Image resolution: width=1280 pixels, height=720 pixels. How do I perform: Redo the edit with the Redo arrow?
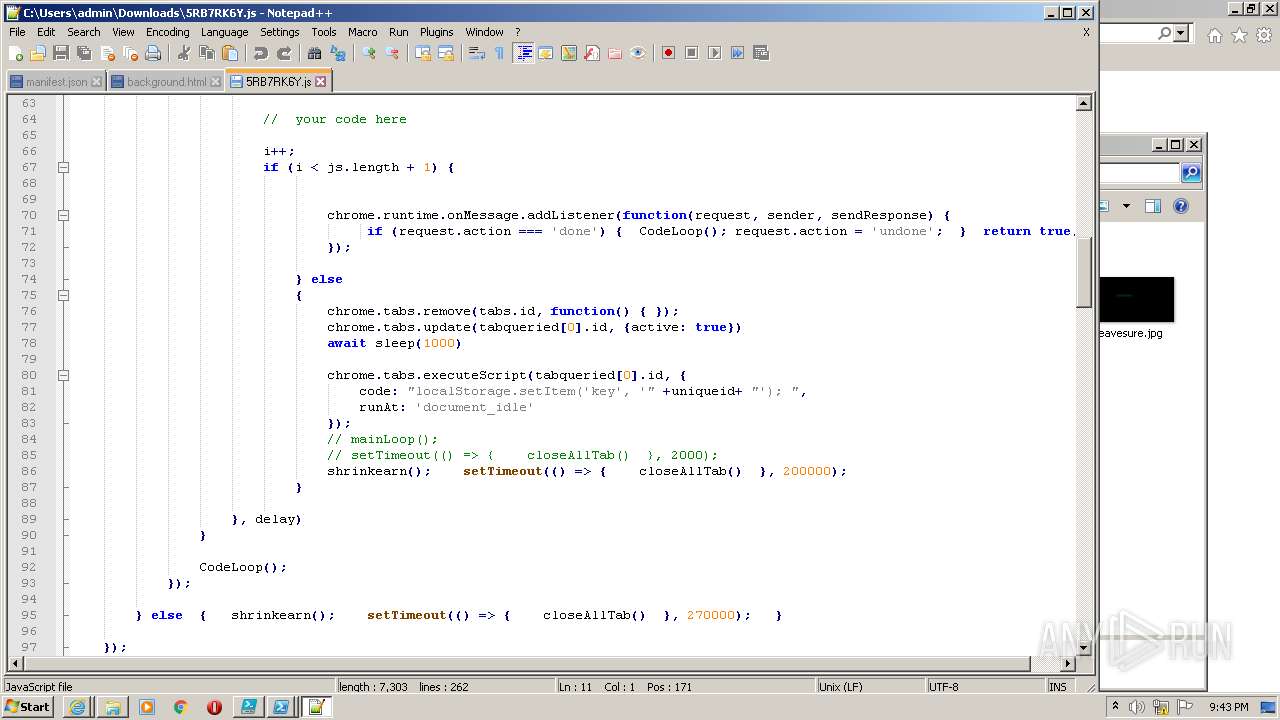point(284,53)
